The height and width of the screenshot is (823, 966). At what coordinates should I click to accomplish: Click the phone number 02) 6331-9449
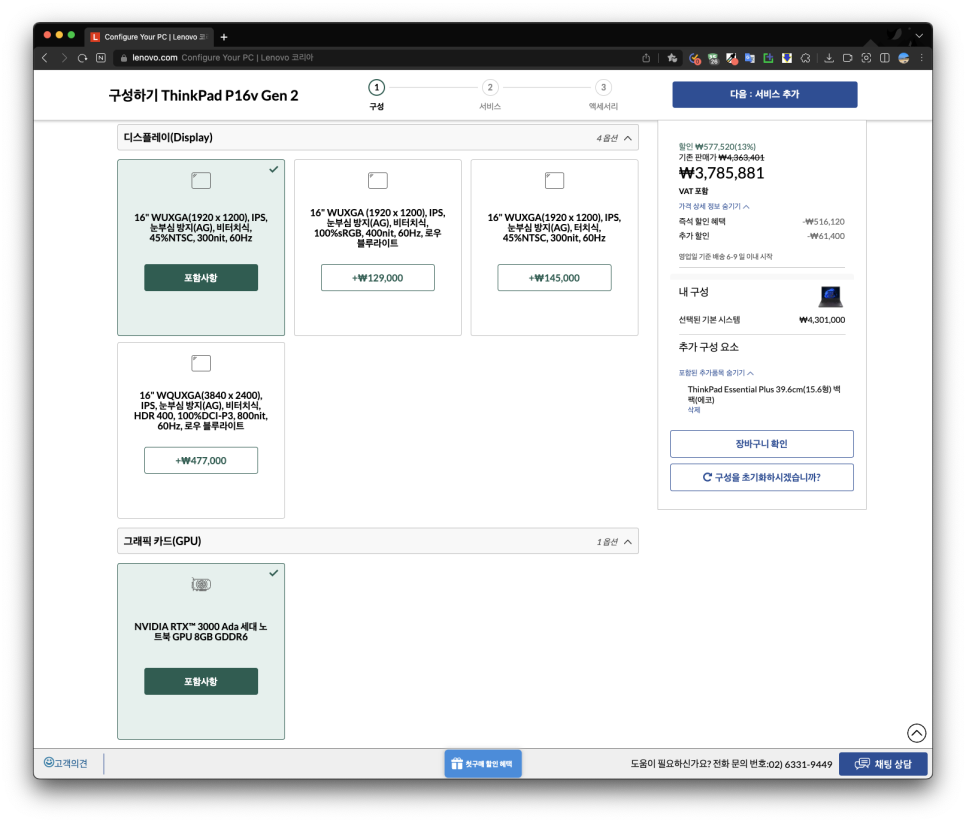point(800,764)
